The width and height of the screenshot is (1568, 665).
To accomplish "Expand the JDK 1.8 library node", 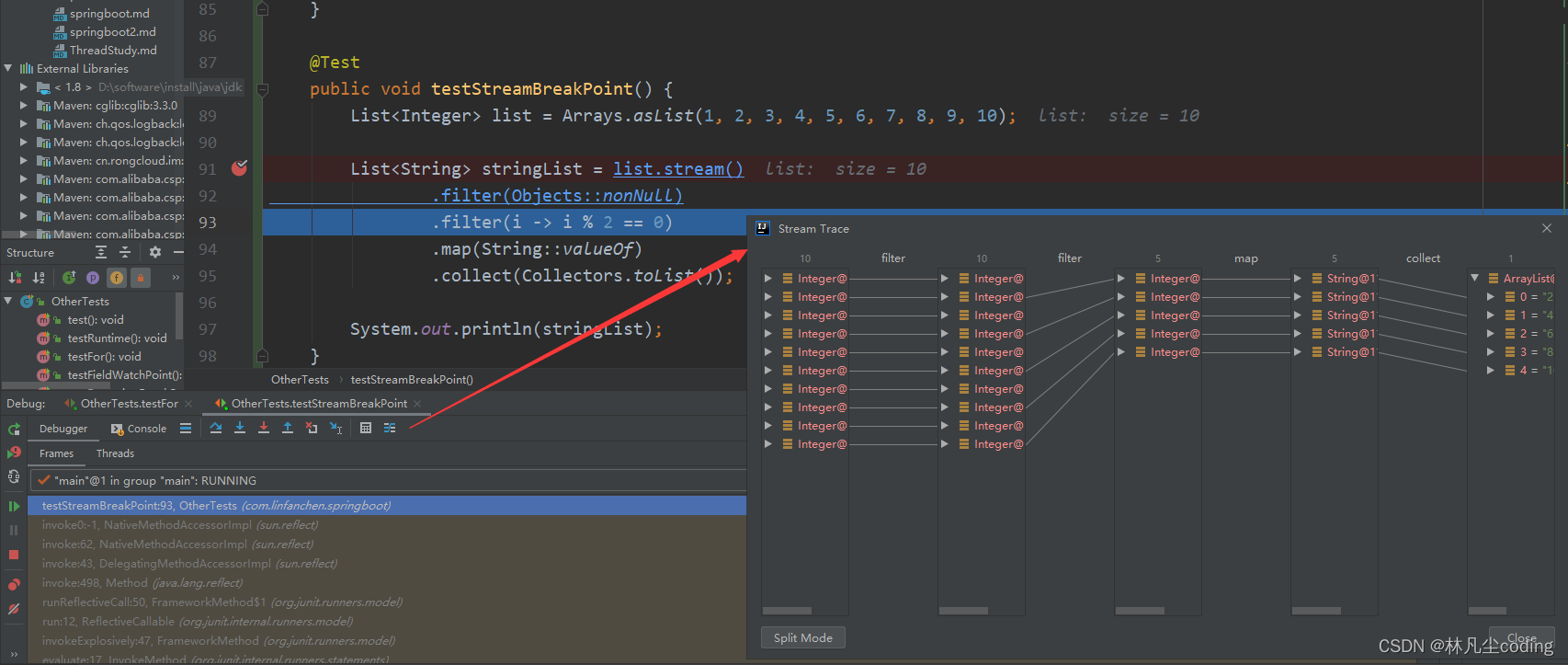I will point(24,86).
